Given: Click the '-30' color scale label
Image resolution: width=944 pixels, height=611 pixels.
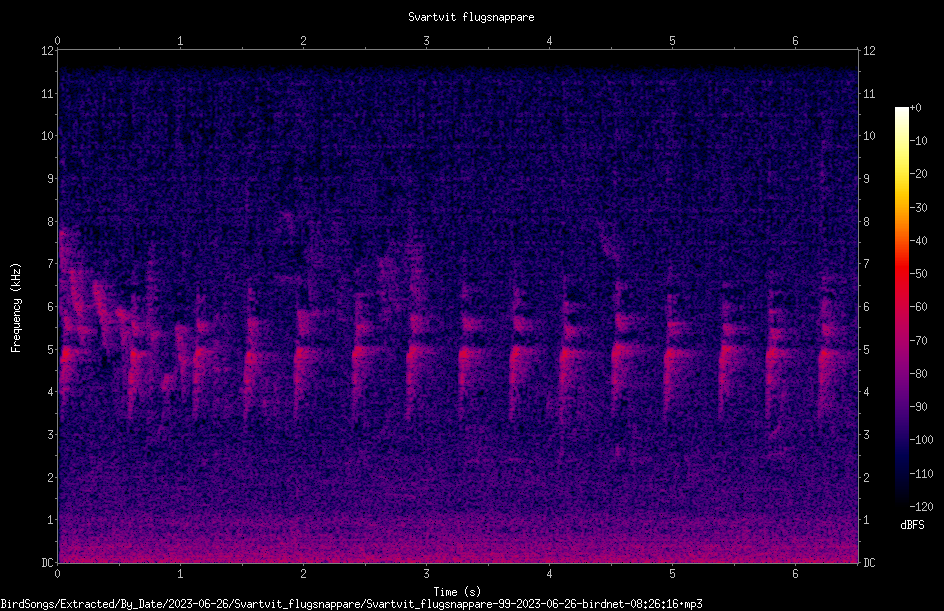Looking at the screenshot, I should click(x=919, y=207).
